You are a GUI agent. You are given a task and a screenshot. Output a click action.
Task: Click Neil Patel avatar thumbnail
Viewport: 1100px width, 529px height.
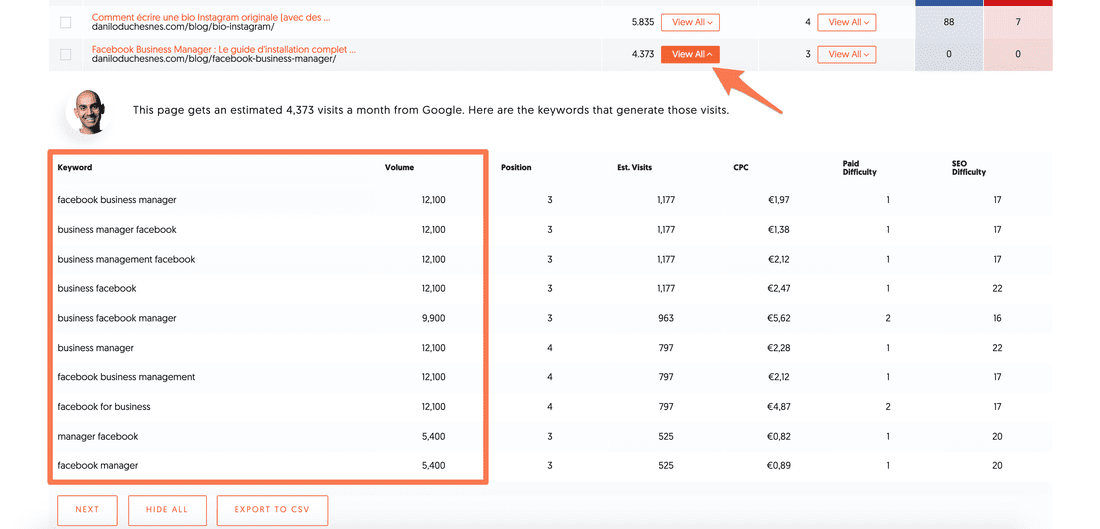pos(86,111)
